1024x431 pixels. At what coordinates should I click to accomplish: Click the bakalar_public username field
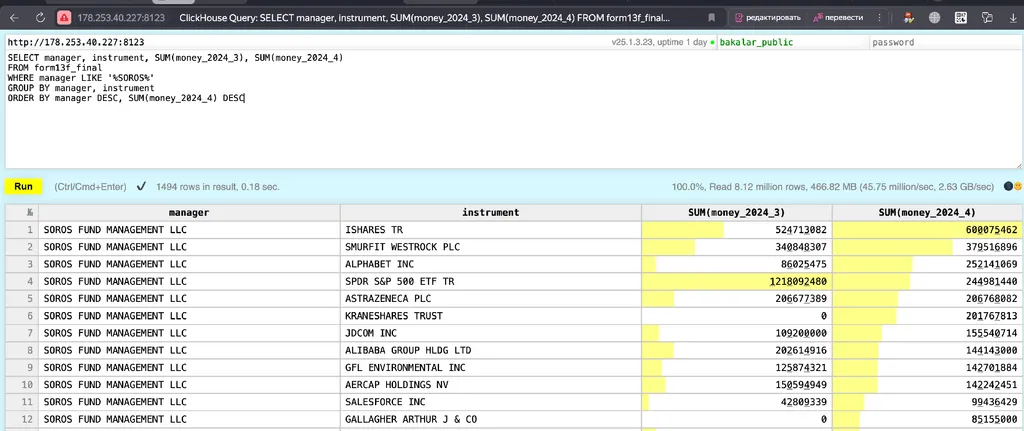tap(790, 42)
